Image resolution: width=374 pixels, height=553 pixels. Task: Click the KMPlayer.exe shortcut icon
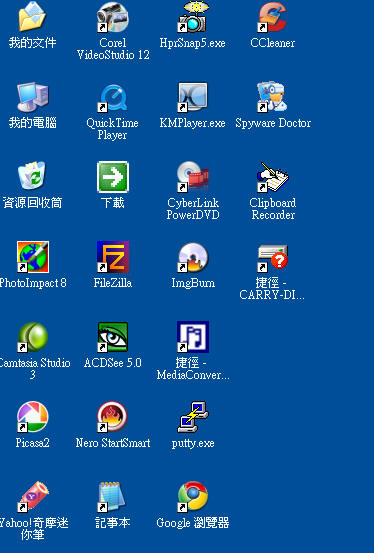tap(193, 97)
